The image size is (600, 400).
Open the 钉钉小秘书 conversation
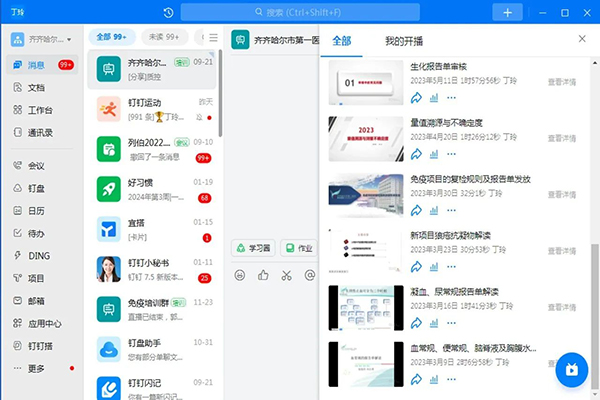click(152, 270)
